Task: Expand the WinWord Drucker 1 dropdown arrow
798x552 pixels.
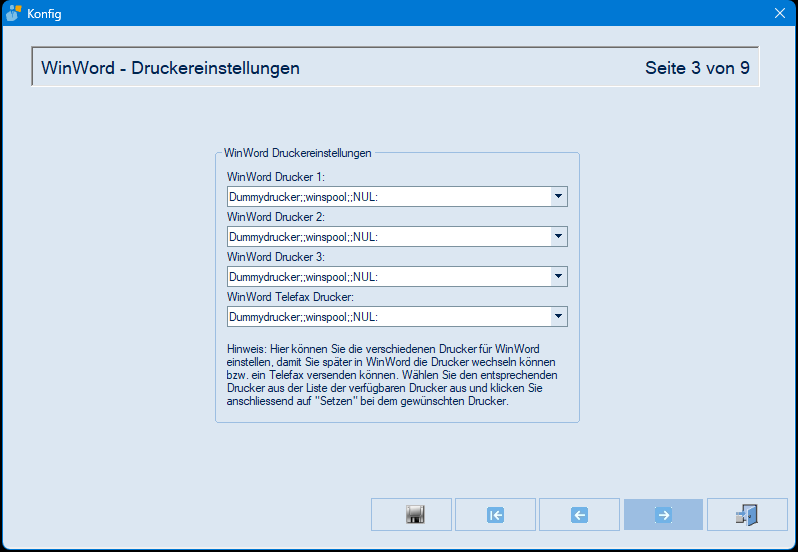Action: 558,196
